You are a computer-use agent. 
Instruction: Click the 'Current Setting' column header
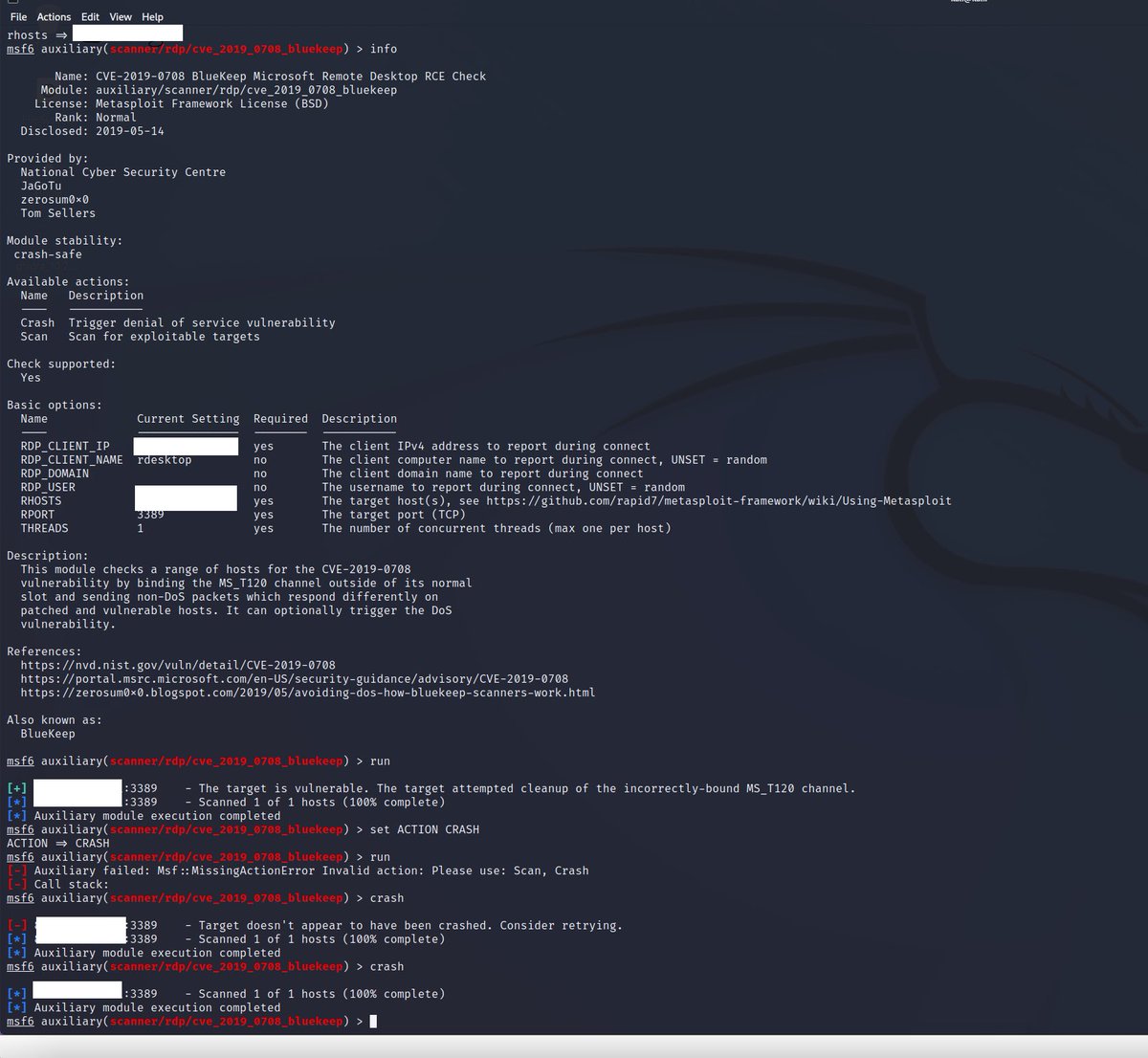tap(188, 419)
